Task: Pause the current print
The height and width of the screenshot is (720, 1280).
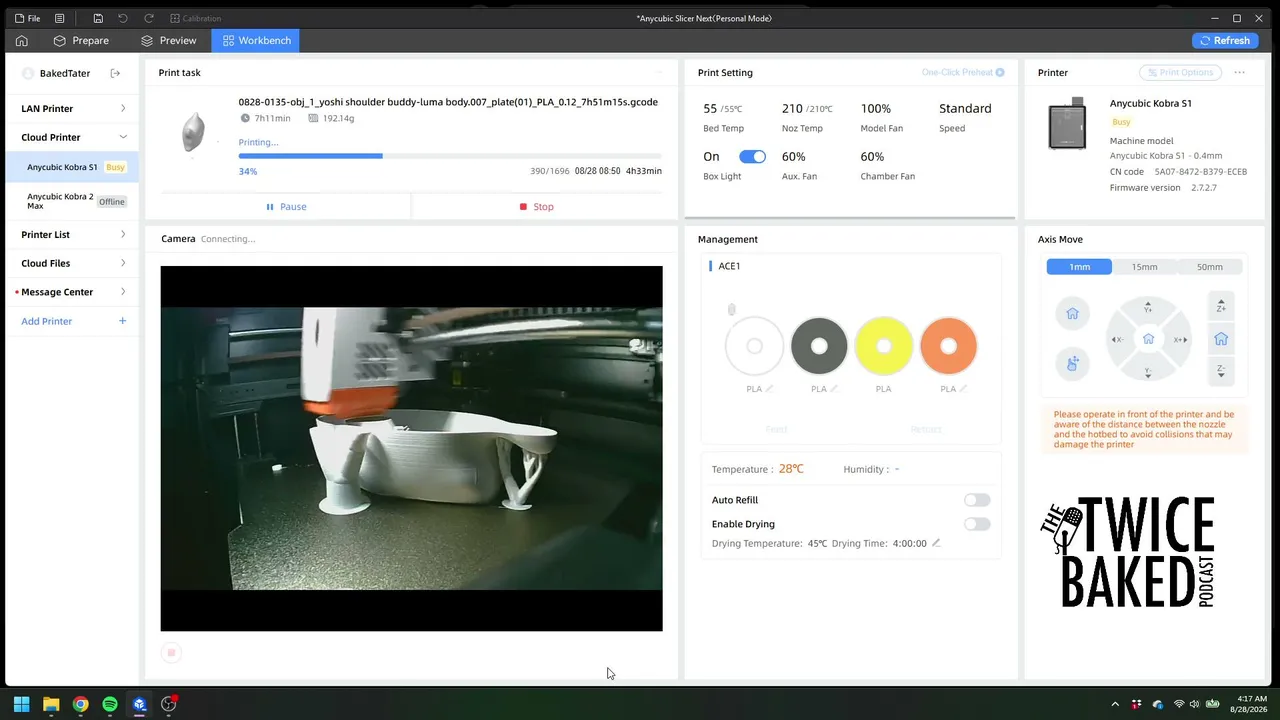Action: (x=286, y=206)
